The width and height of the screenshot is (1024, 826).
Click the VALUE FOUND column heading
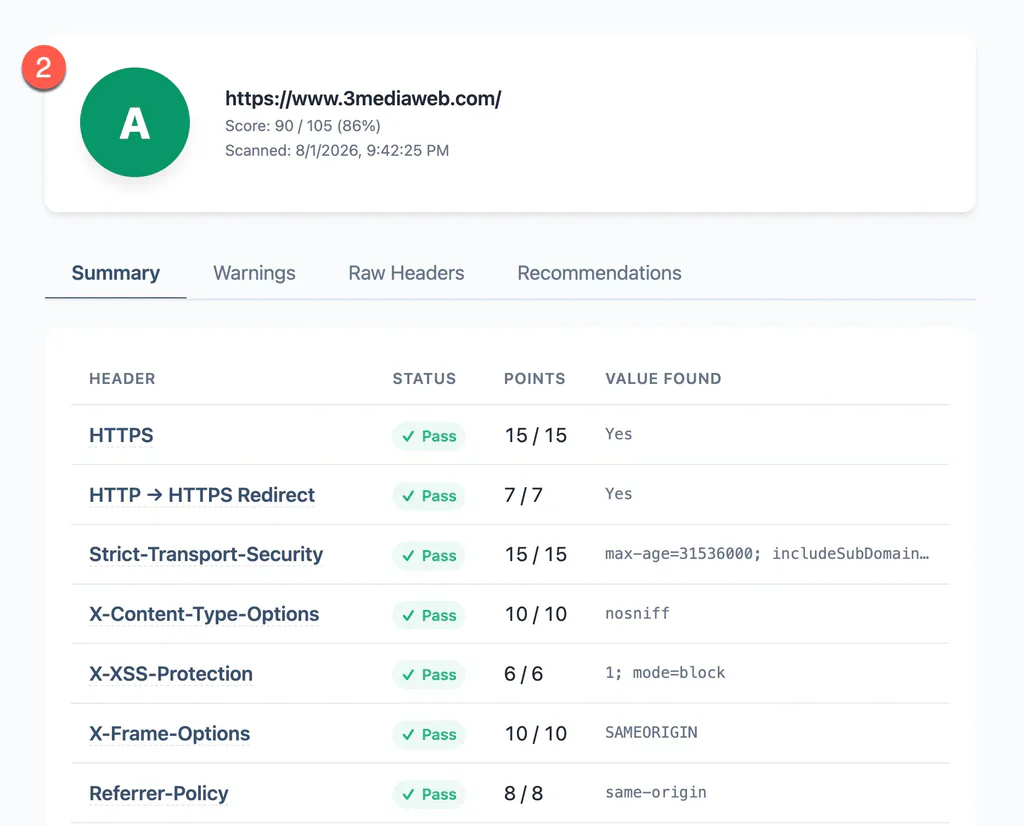click(x=663, y=379)
